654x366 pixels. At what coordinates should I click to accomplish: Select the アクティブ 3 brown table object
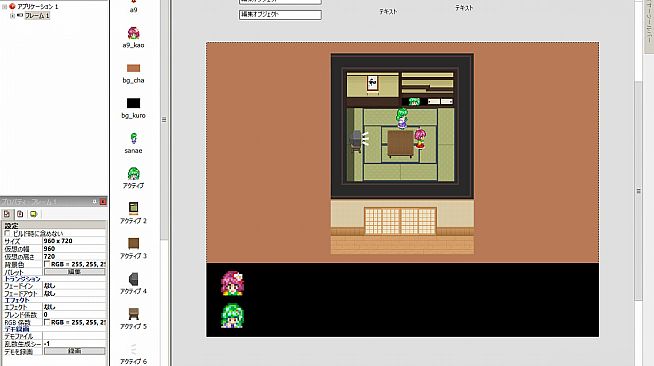[x=133, y=243]
